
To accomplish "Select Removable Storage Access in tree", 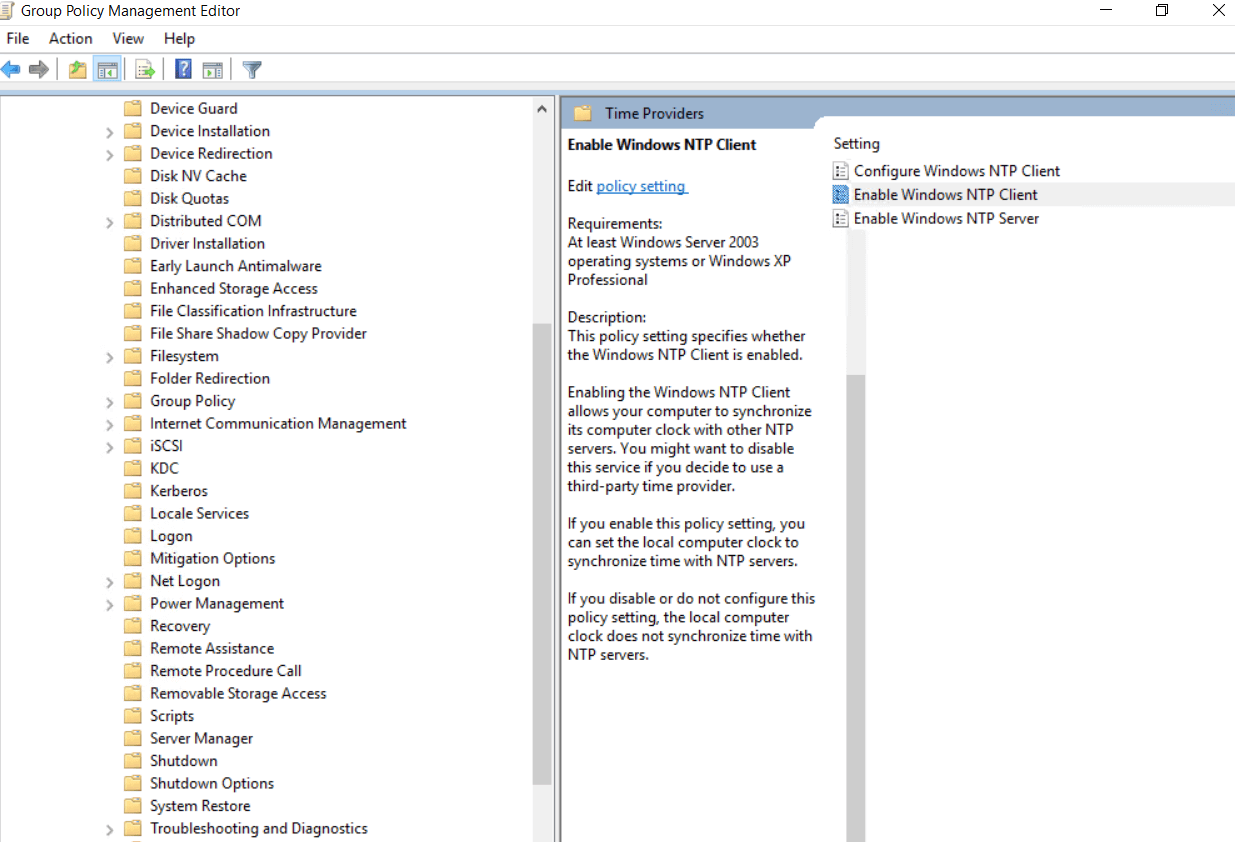I will click(238, 693).
